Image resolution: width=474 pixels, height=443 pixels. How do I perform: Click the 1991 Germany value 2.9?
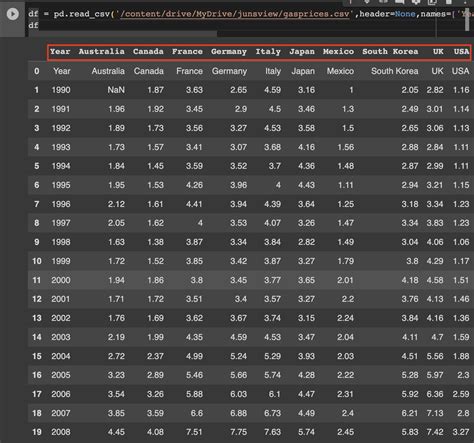coord(240,109)
